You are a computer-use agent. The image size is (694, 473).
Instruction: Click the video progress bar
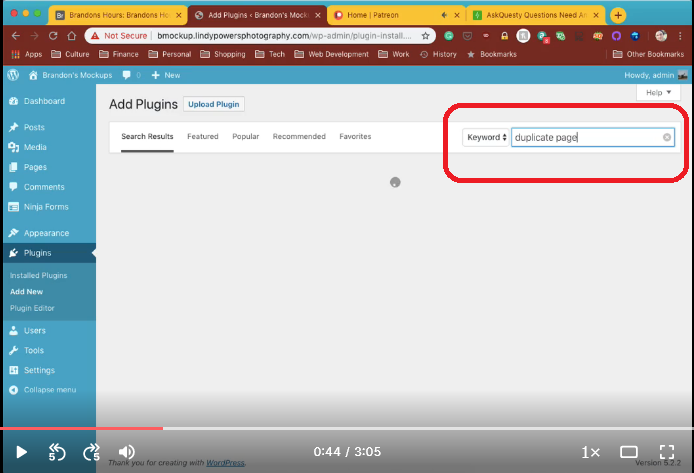(x=347, y=428)
